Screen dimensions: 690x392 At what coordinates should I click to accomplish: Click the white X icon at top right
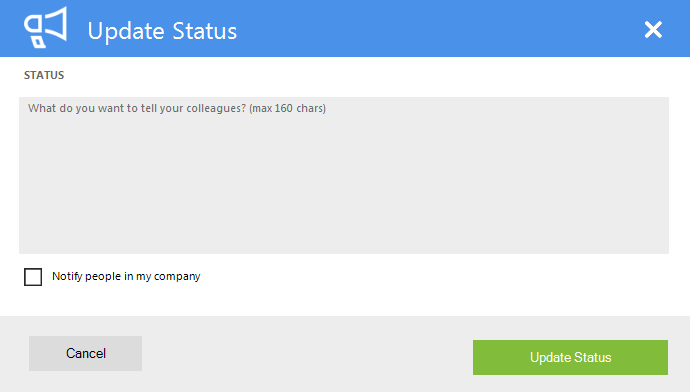653,30
